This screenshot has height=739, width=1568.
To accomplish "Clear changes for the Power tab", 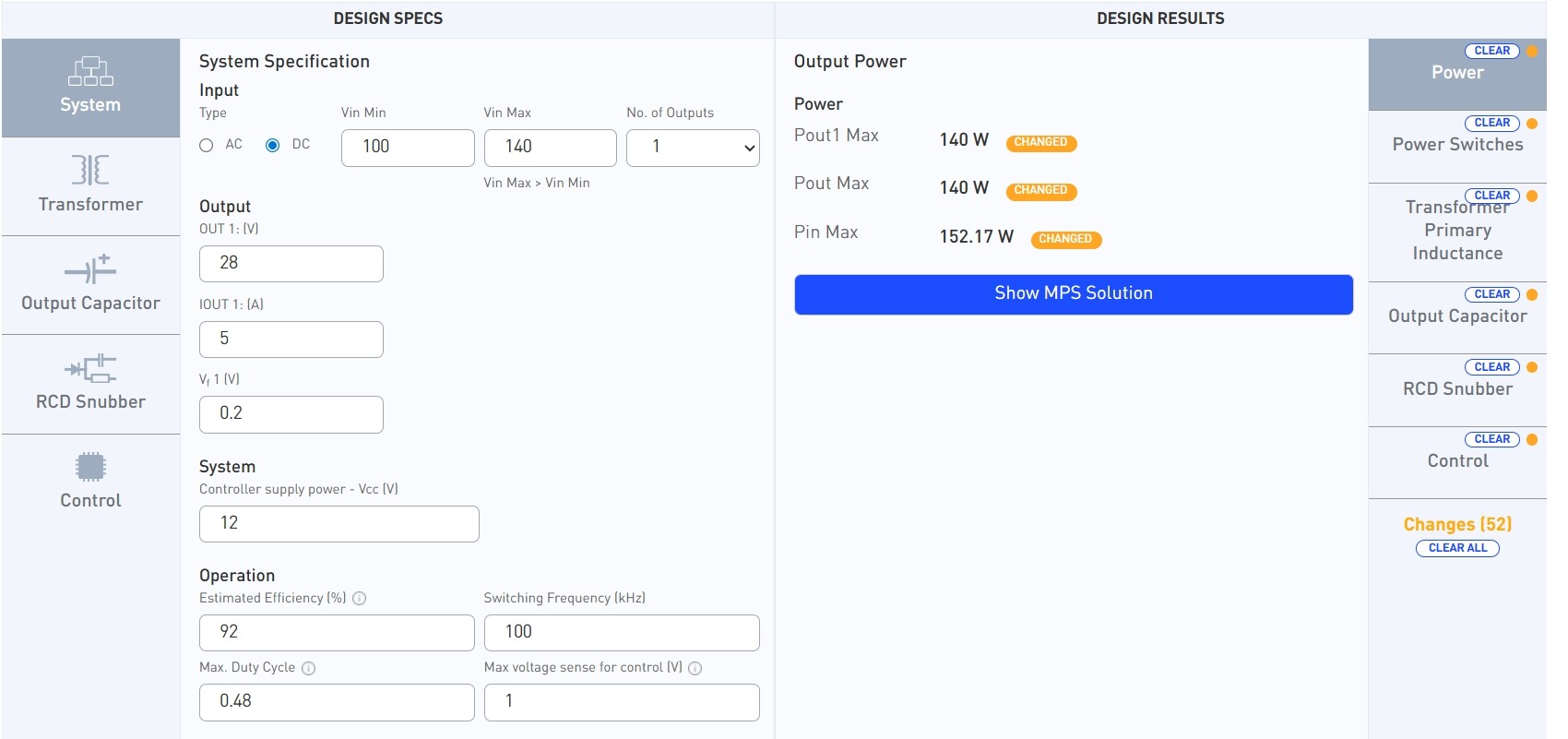I will click(x=1491, y=51).
